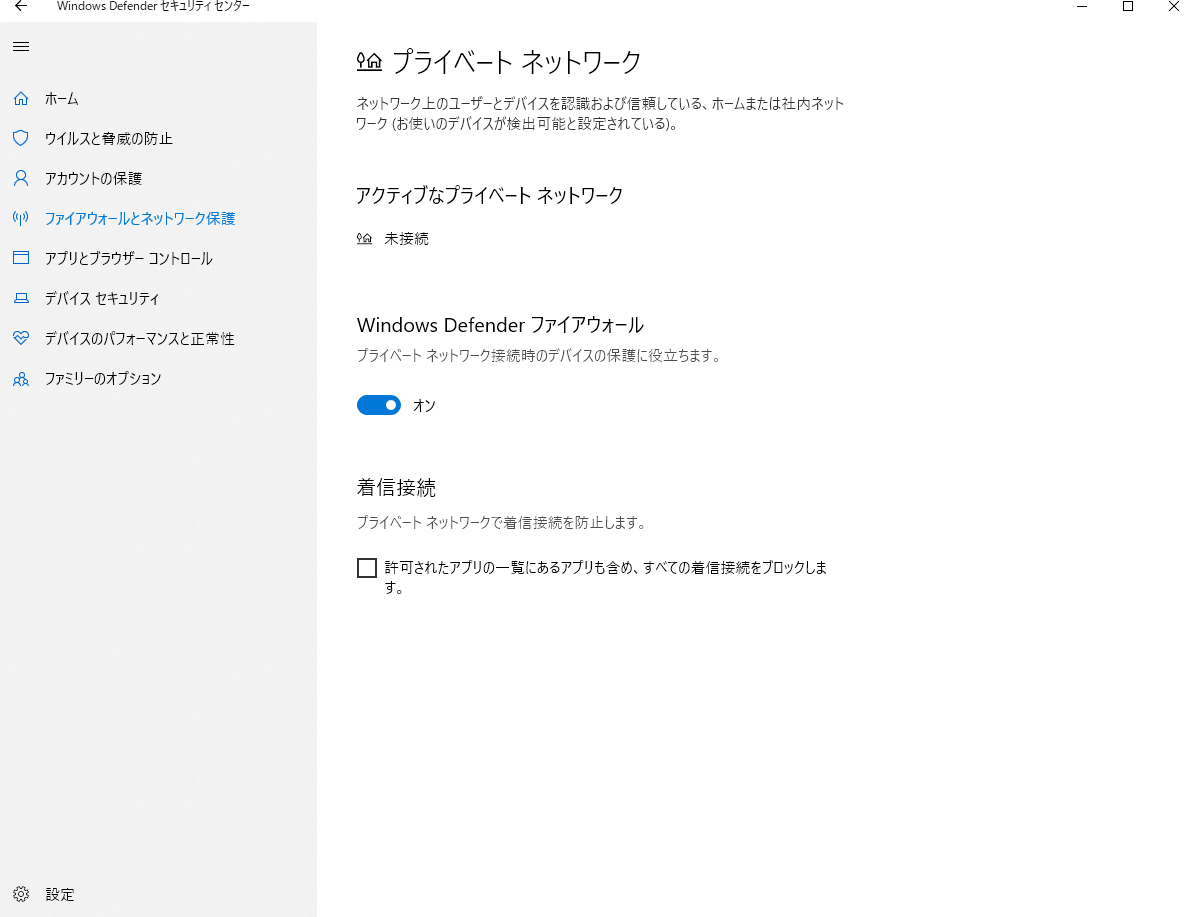The image size is (1186, 917).
Task: Select the ファミリーのオプション people icon
Action: 20,378
